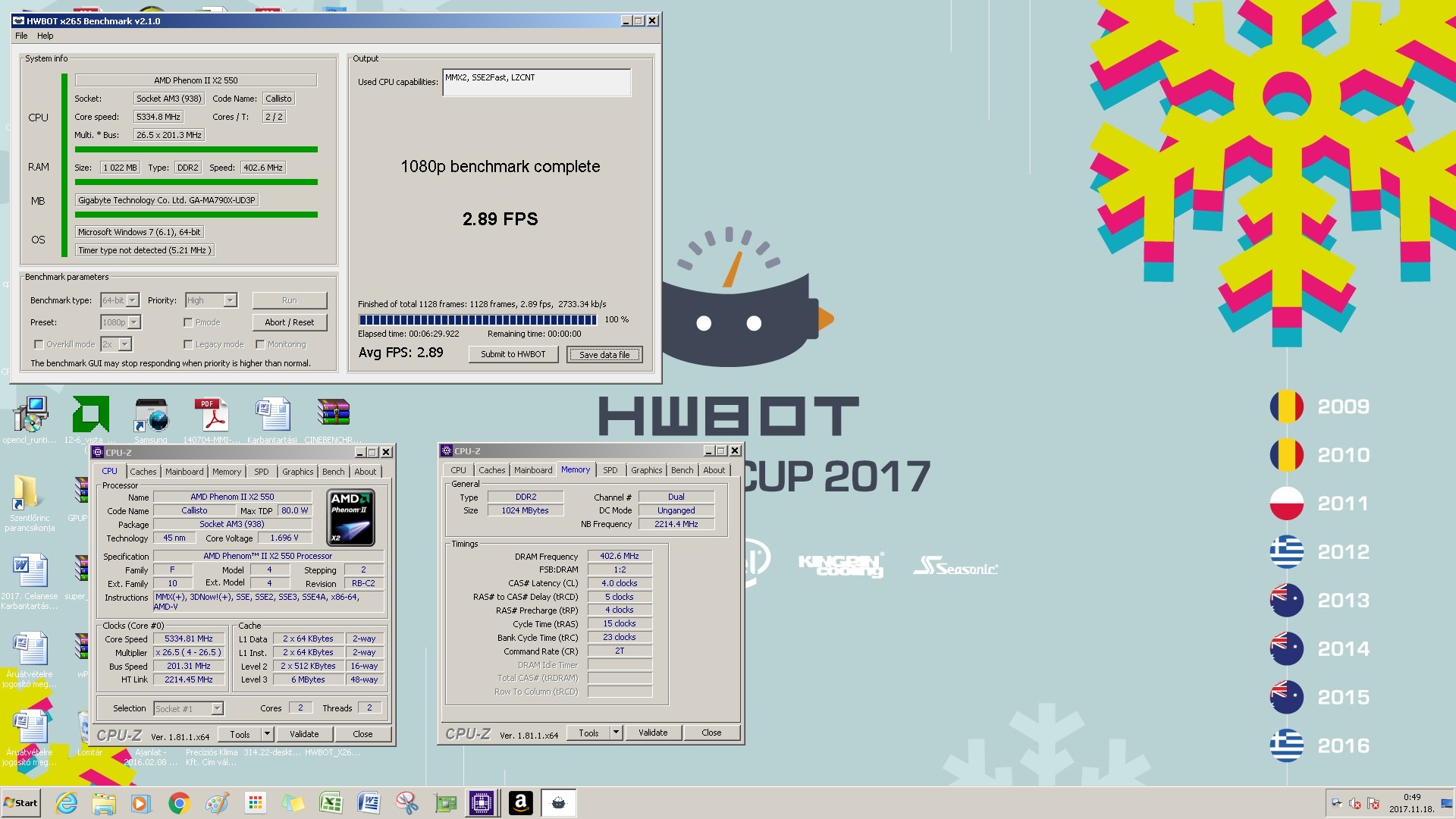Toggle the Legacy mode checkbox
This screenshot has width=1456, height=819.
coord(188,344)
